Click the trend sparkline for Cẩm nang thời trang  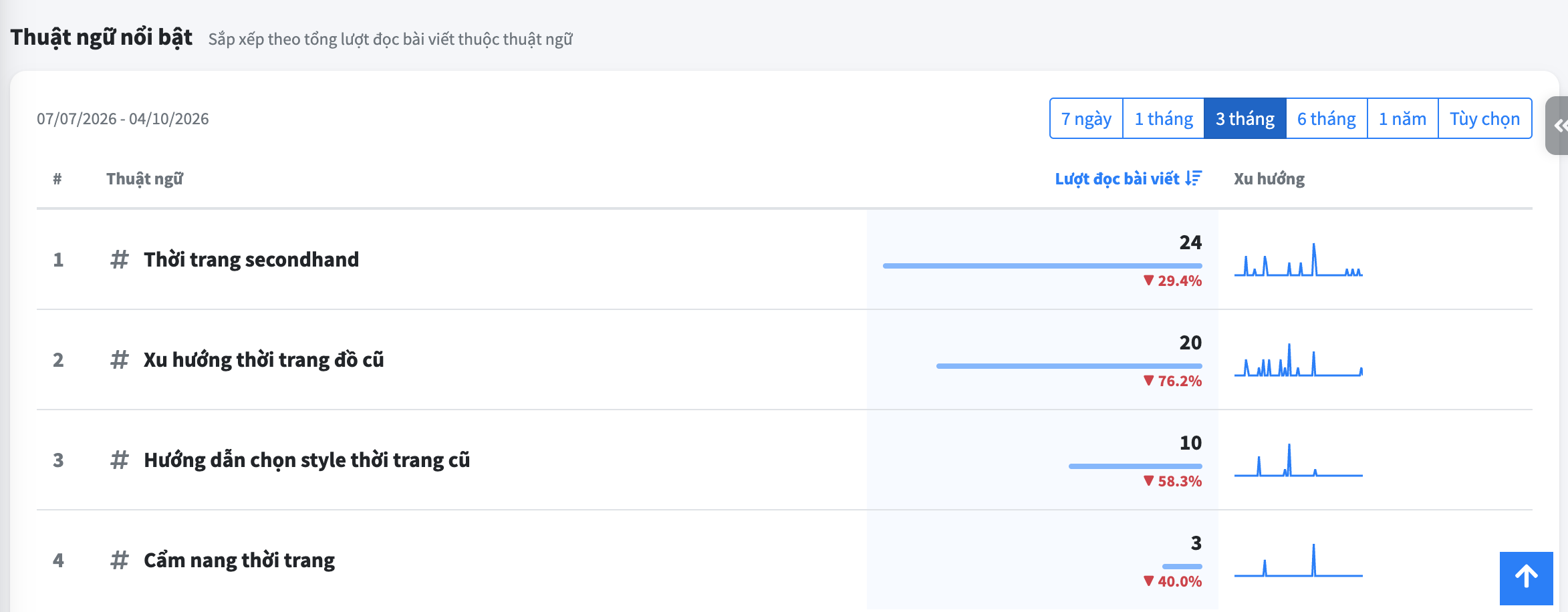pos(1298,560)
